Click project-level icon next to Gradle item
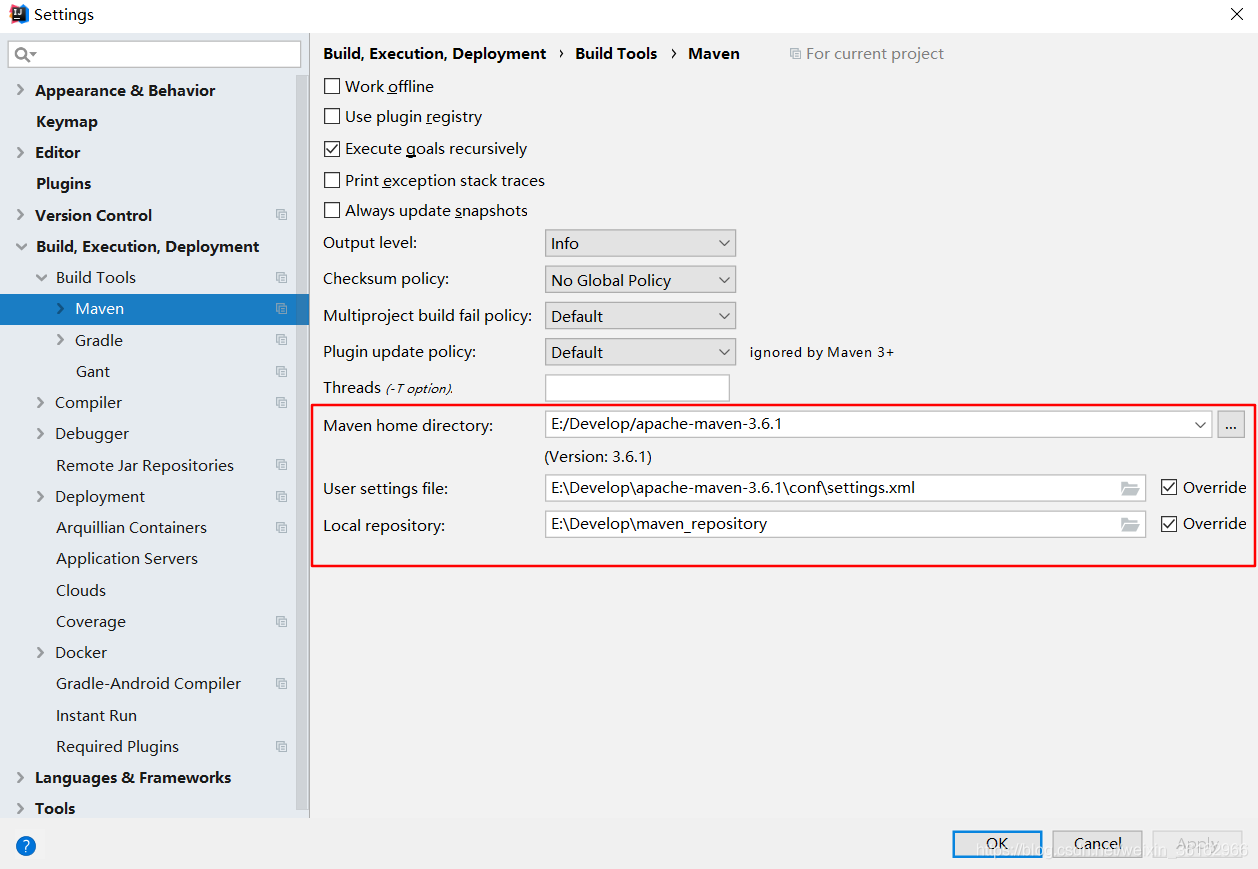1258x869 pixels. (x=281, y=340)
